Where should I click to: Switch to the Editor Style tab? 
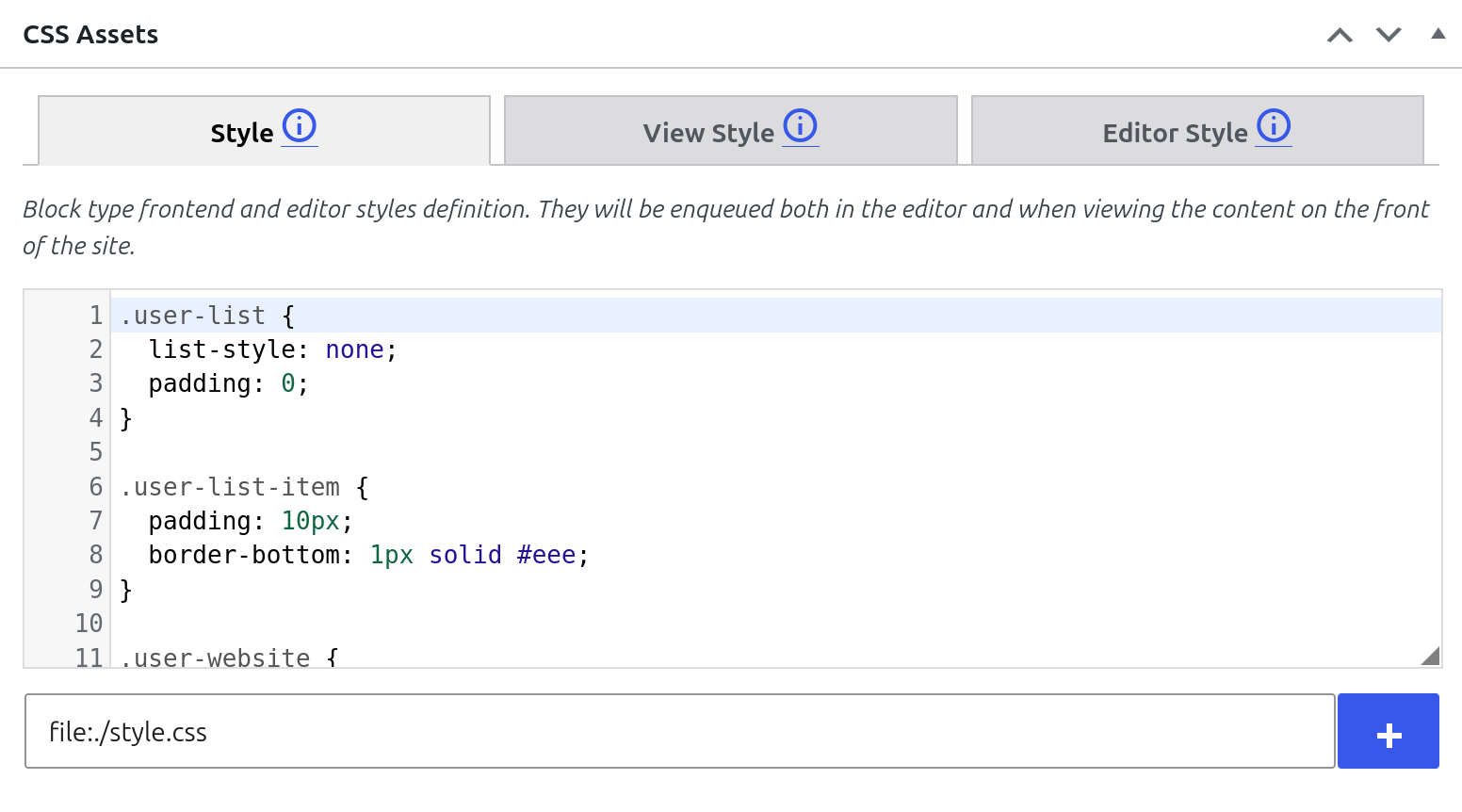pyautogui.click(x=1197, y=131)
